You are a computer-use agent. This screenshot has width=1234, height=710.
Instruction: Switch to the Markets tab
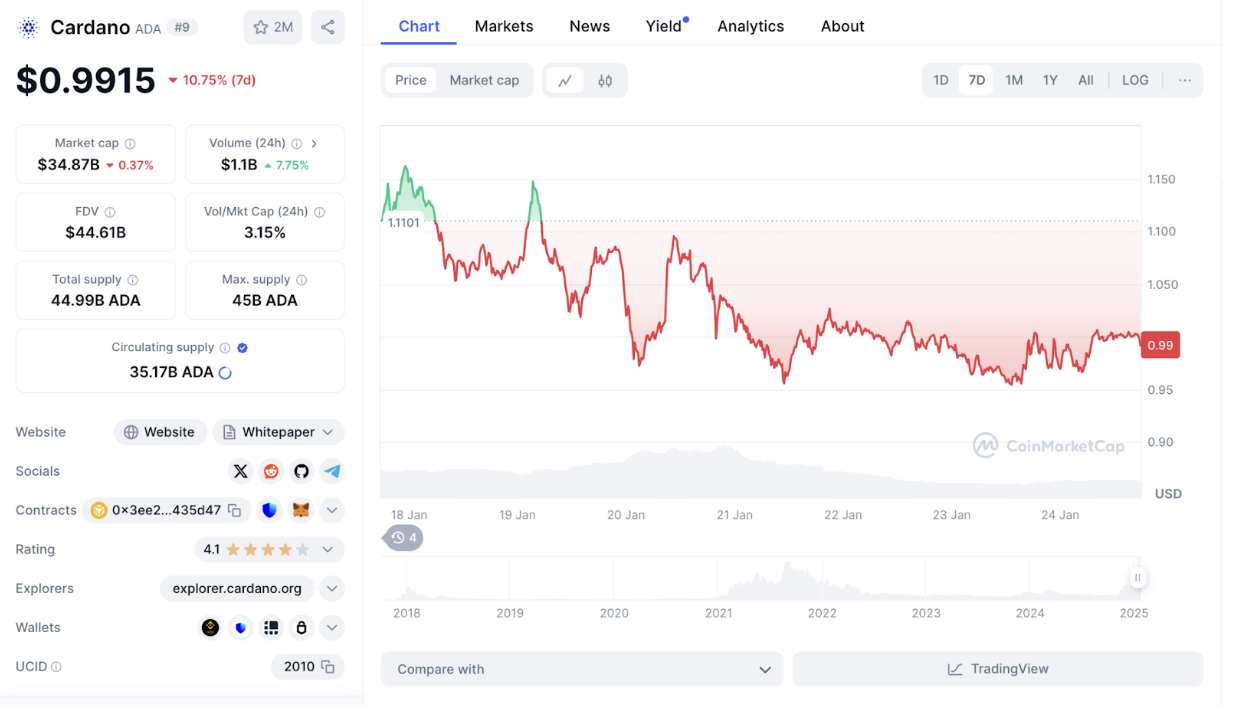click(x=504, y=26)
